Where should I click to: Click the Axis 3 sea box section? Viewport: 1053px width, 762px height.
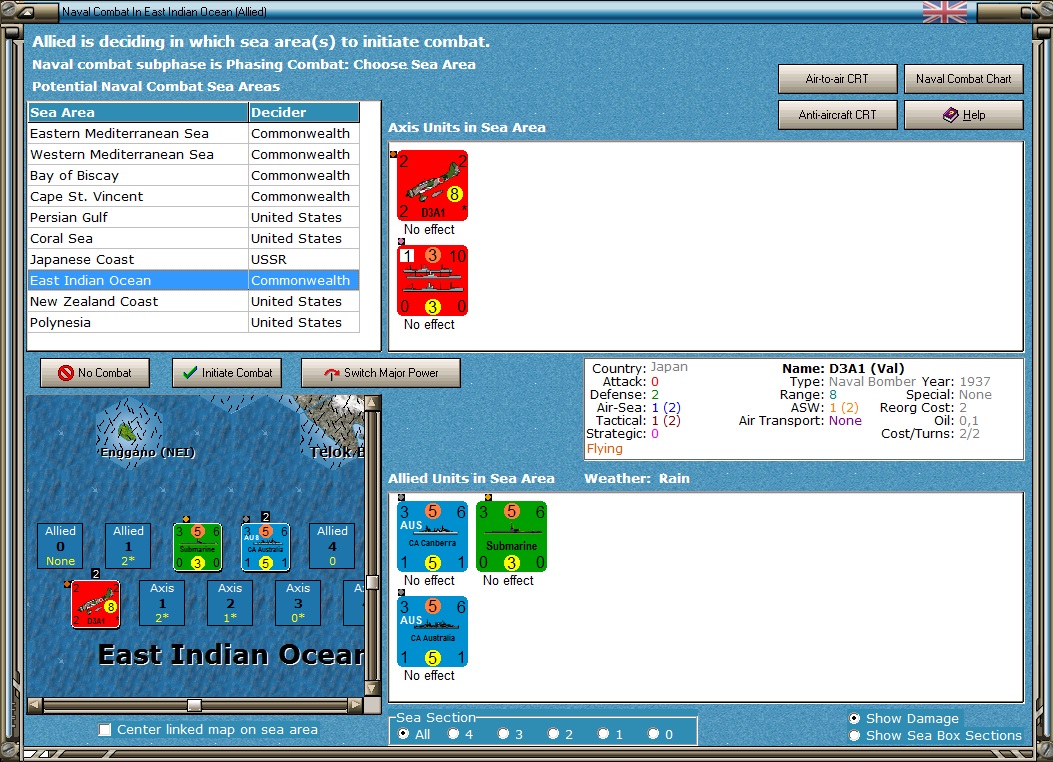(x=298, y=603)
